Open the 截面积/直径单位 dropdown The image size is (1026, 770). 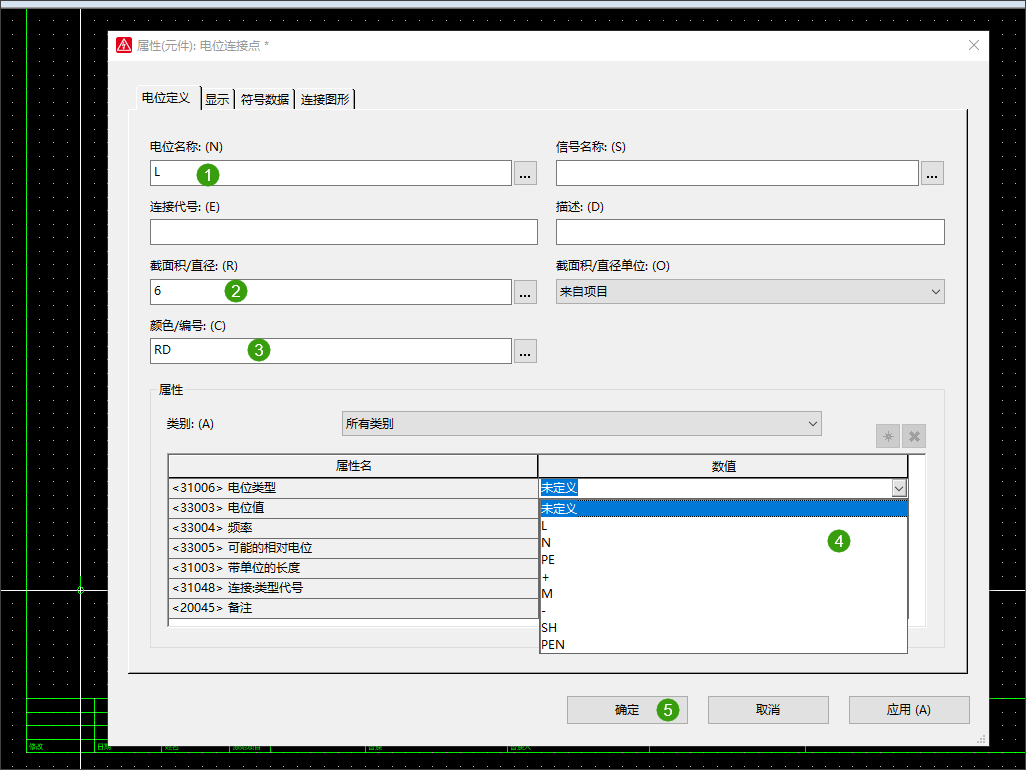(x=750, y=292)
